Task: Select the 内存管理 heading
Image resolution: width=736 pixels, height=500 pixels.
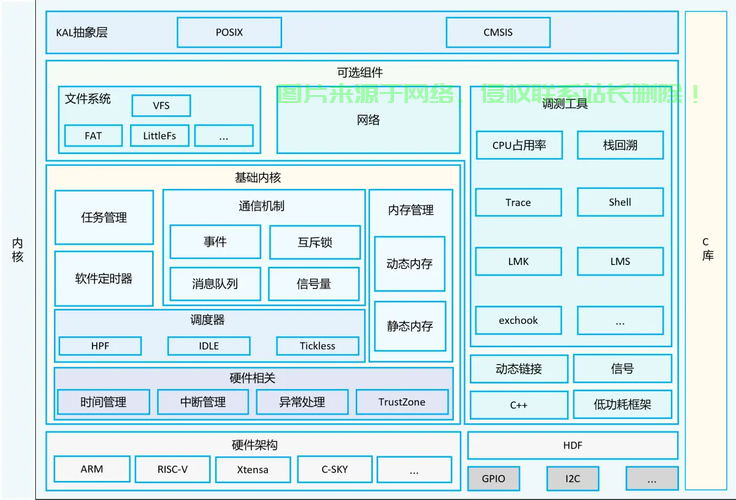Action: pyautogui.click(x=411, y=210)
